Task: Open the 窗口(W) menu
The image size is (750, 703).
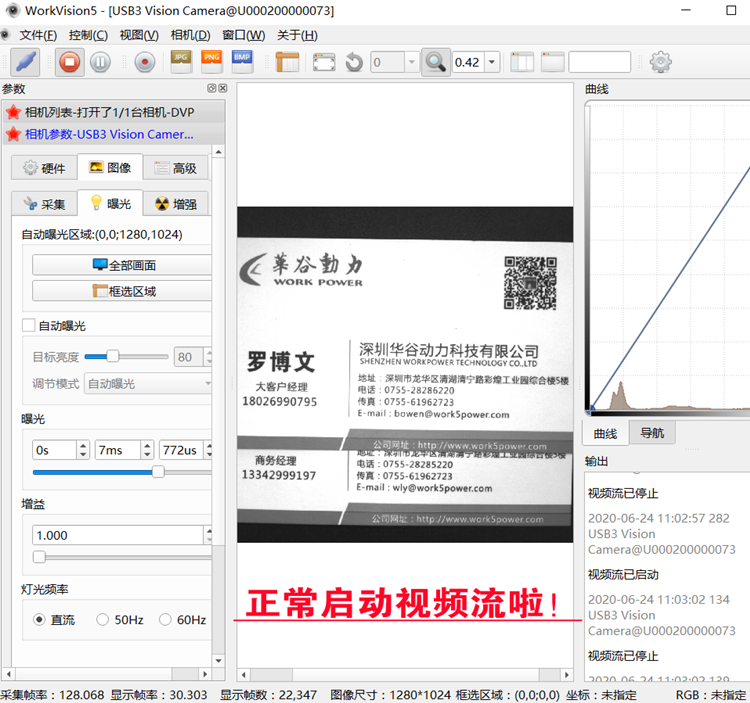Action: [243, 35]
